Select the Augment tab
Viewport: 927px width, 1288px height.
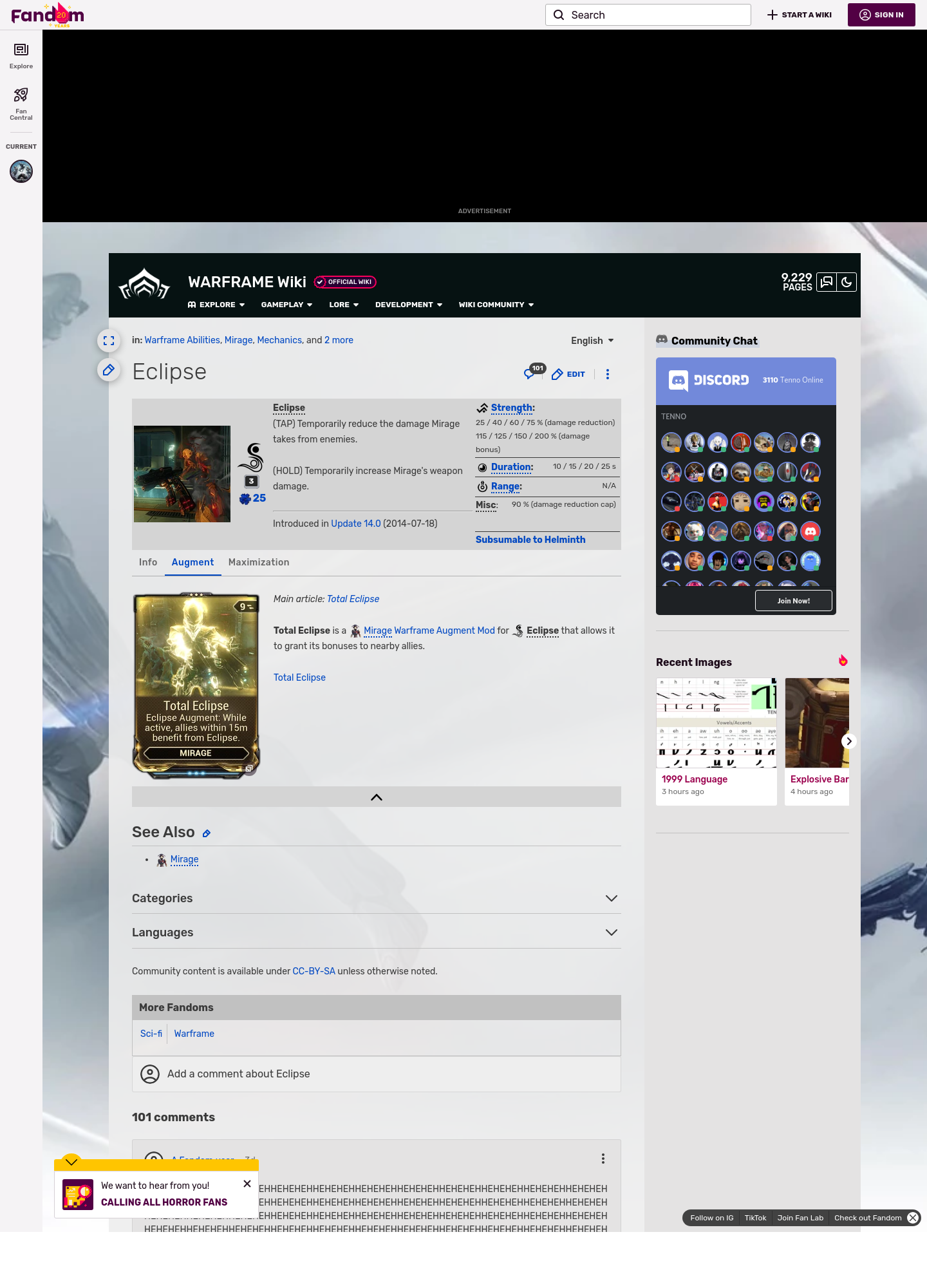pos(192,562)
